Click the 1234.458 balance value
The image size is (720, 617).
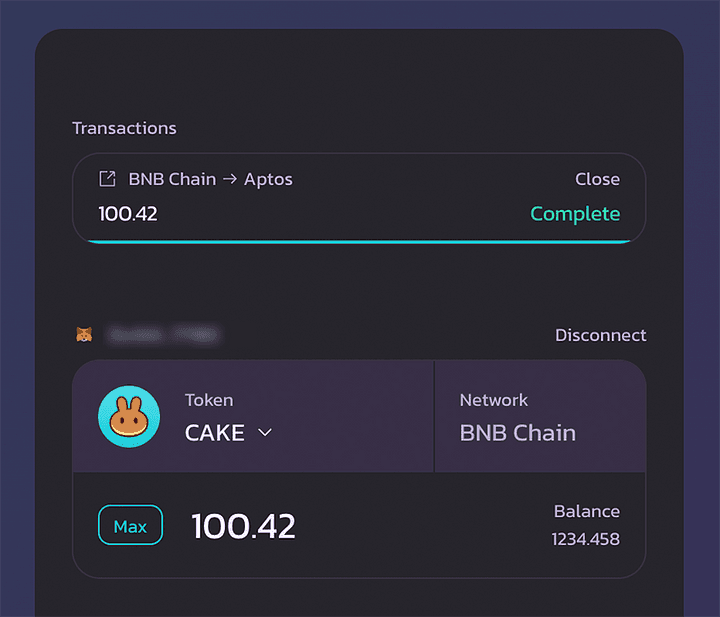point(585,539)
